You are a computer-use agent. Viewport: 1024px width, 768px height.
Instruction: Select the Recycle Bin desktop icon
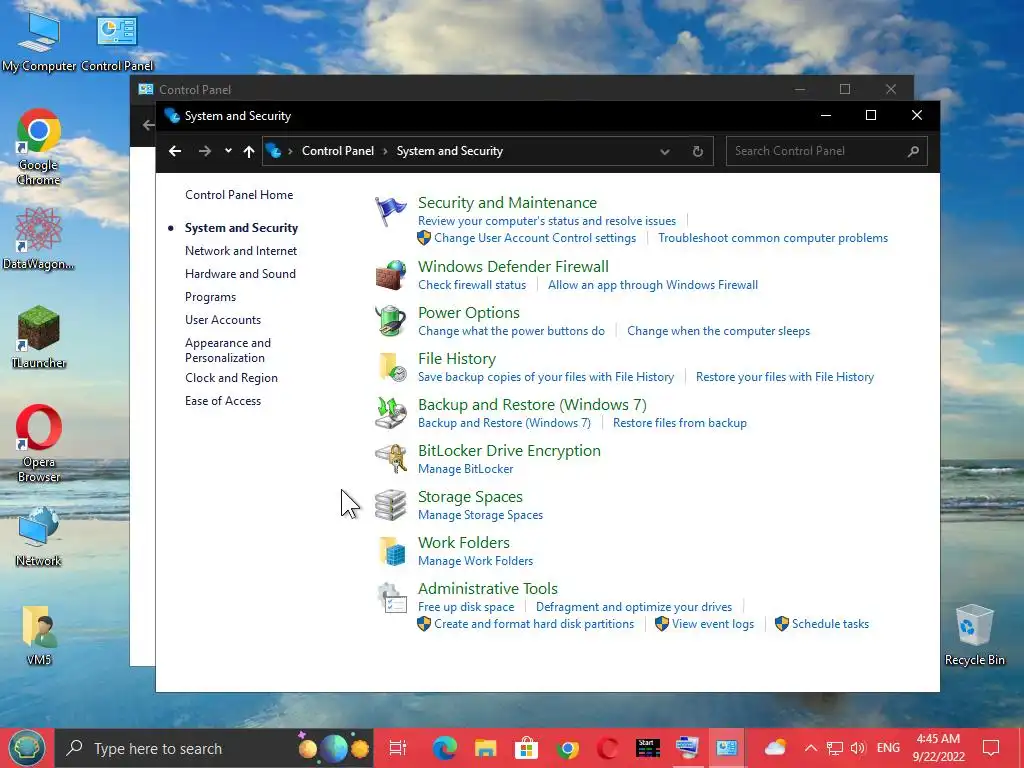coord(974,635)
